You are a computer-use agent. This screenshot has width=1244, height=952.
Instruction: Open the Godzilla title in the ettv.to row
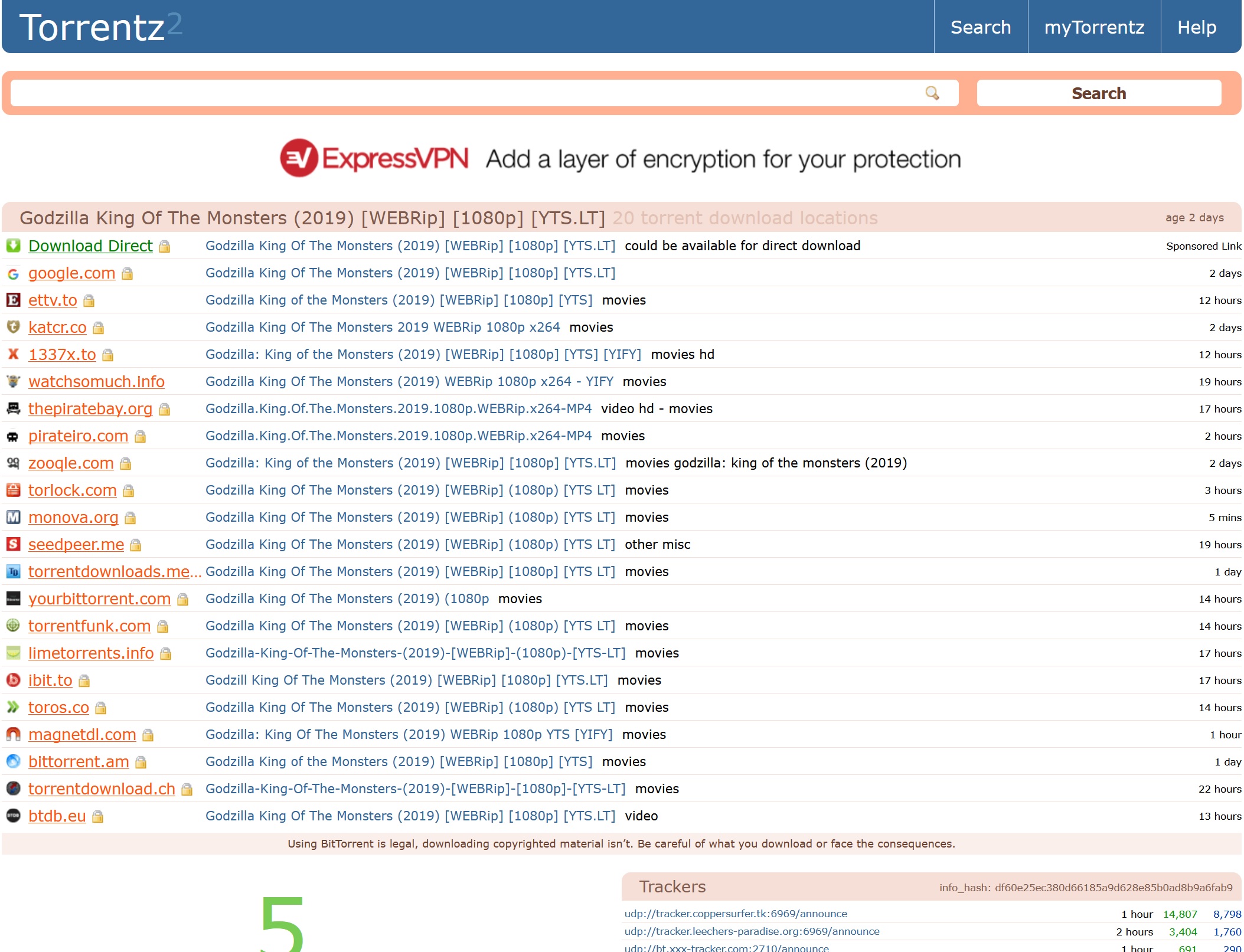tap(399, 300)
